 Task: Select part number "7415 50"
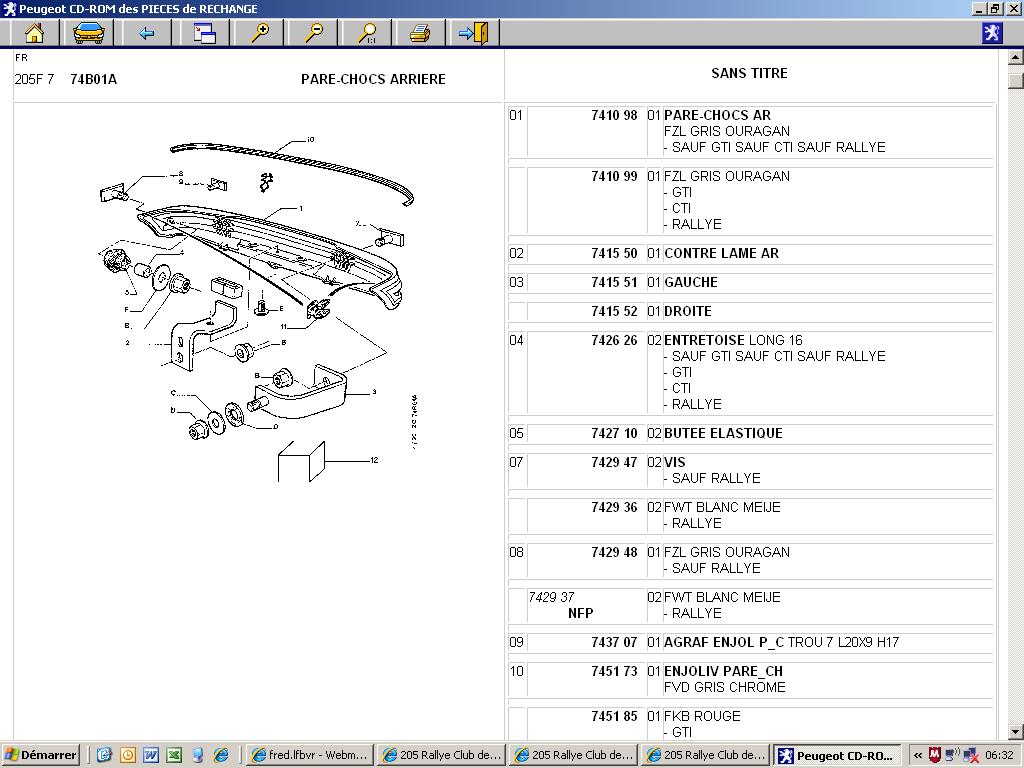coord(614,253)
